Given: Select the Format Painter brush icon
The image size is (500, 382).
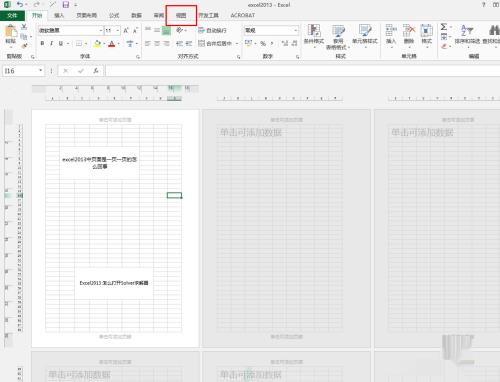Looking at the screenshot, I should click(x=24, y=46).
